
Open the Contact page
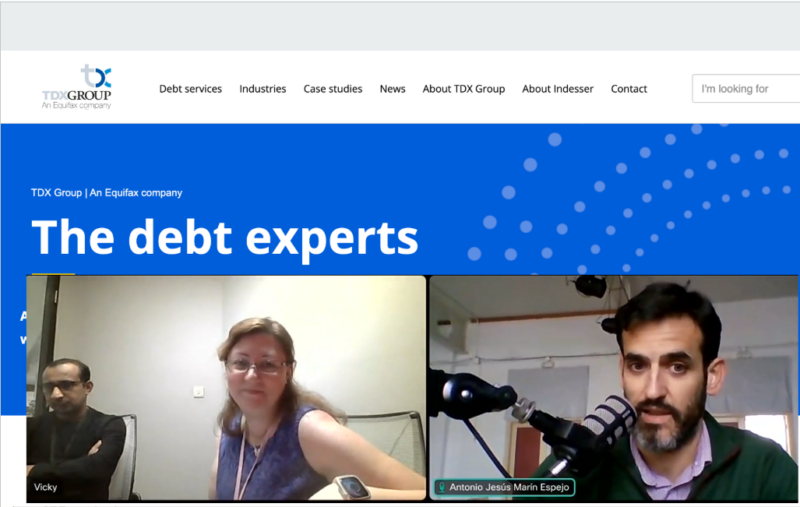coord(629,89)
